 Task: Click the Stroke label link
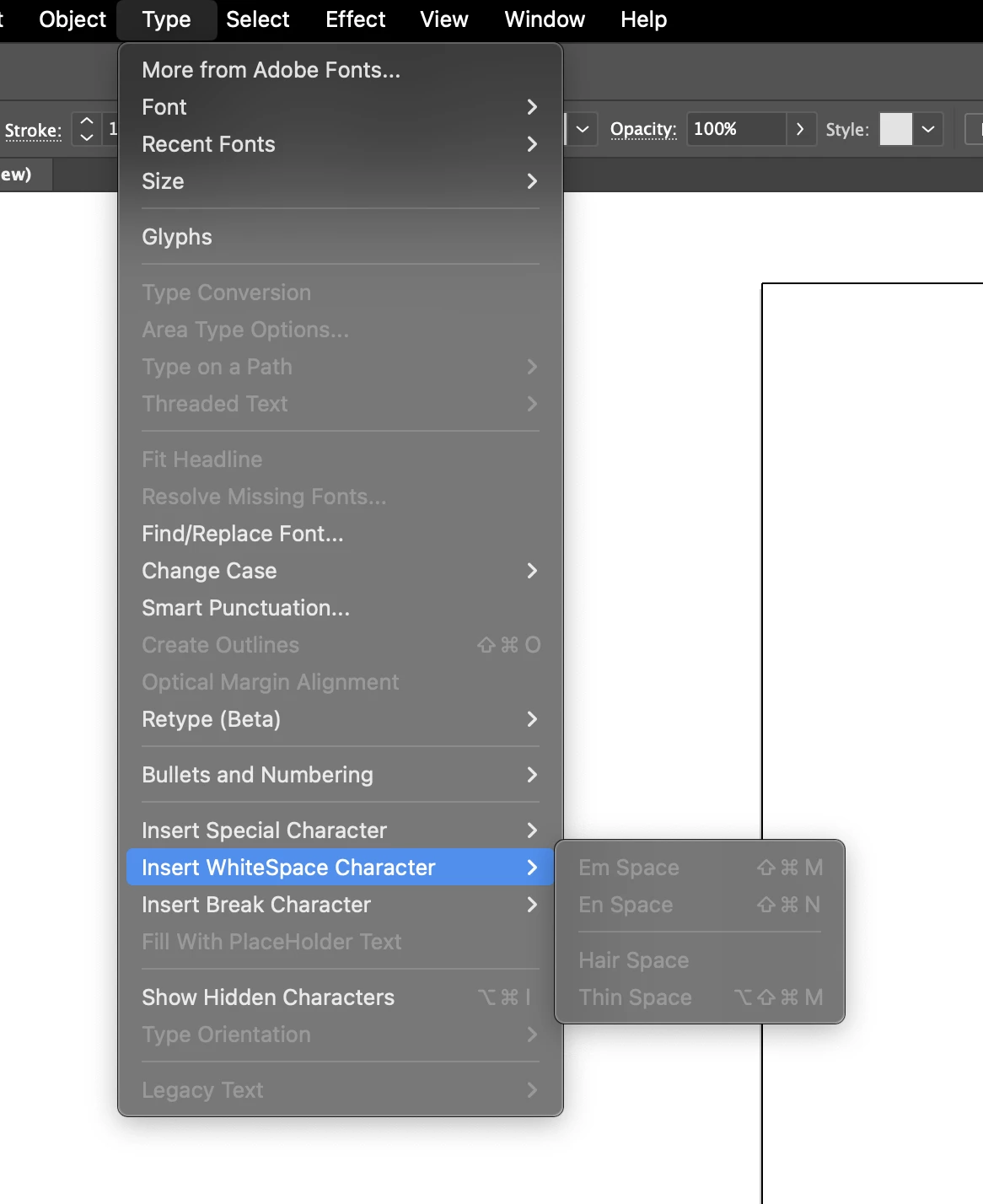[33, 130]
